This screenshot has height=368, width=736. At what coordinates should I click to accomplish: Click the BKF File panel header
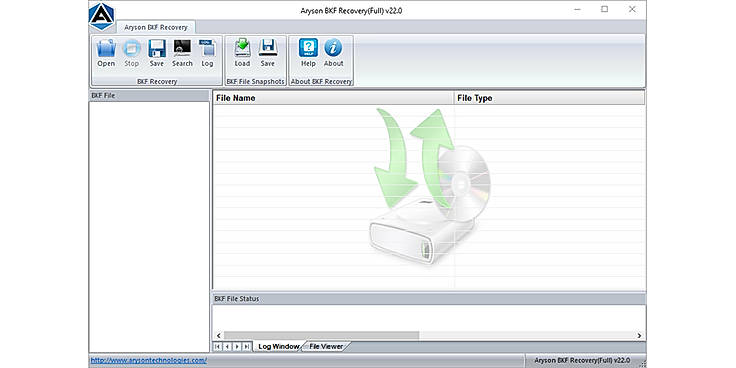[x=149, y=95]
